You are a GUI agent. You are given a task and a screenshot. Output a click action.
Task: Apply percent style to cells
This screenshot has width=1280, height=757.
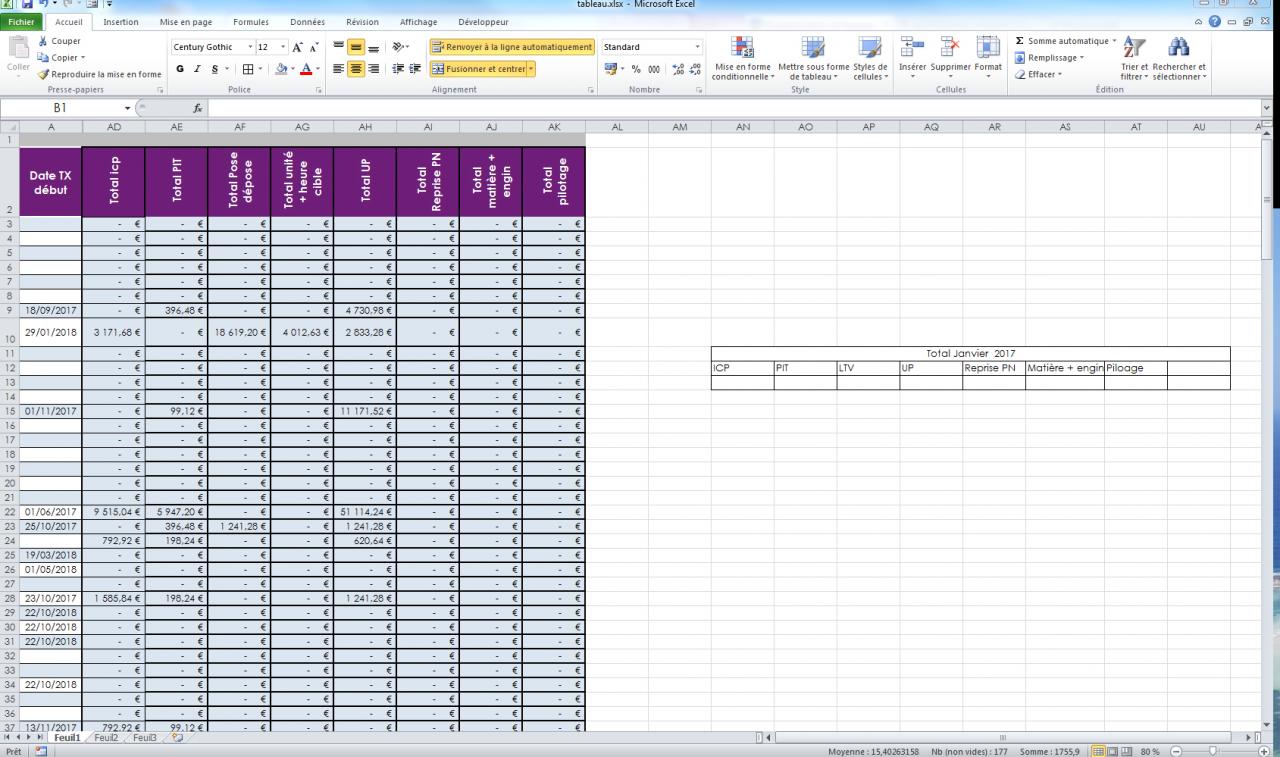coord(634,69)
